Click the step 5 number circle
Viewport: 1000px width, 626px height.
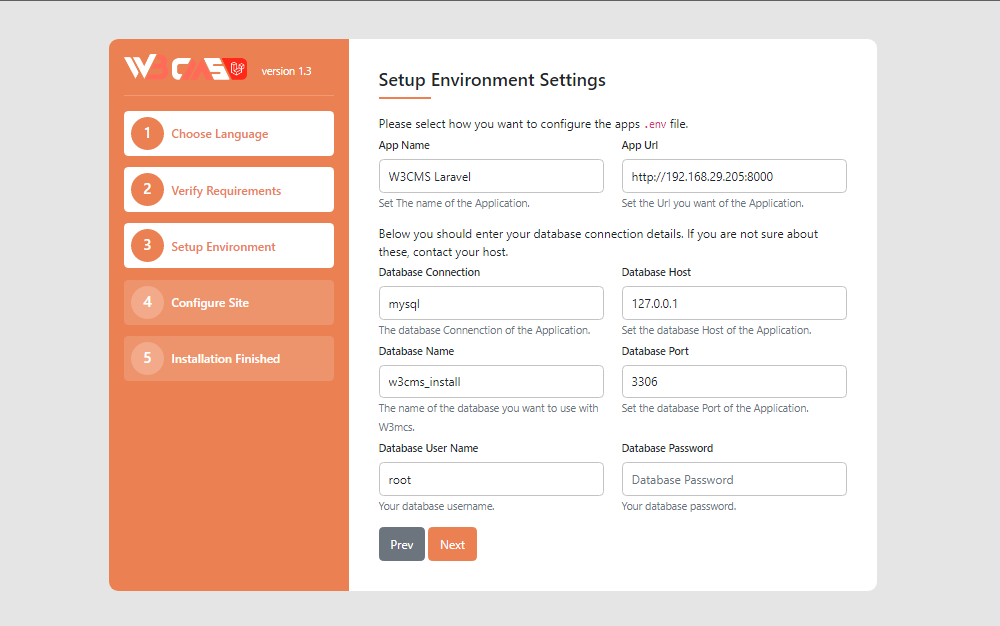pos(147,358)
